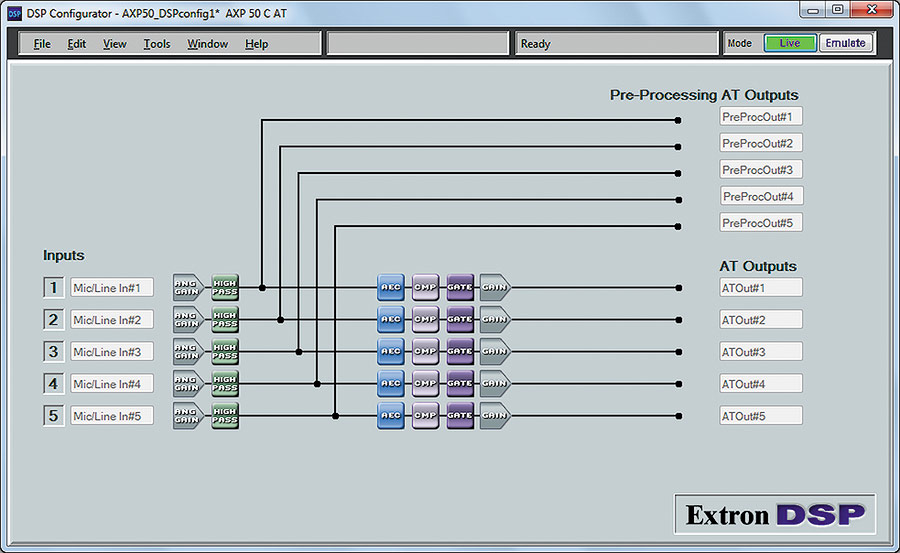Select the AEC block on input 3
This screenshot has width=900, height=553.
point(391,352)
